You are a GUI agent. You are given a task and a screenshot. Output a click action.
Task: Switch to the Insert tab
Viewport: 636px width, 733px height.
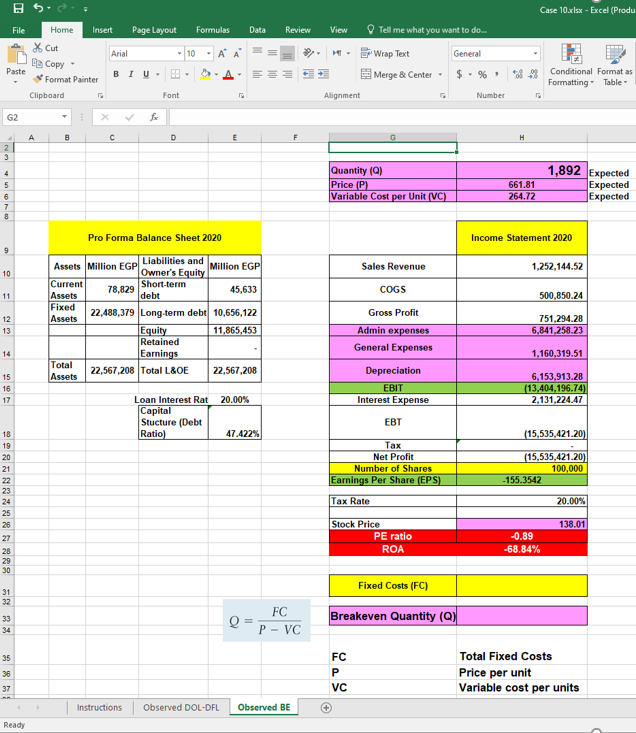[x=102, y=30]
